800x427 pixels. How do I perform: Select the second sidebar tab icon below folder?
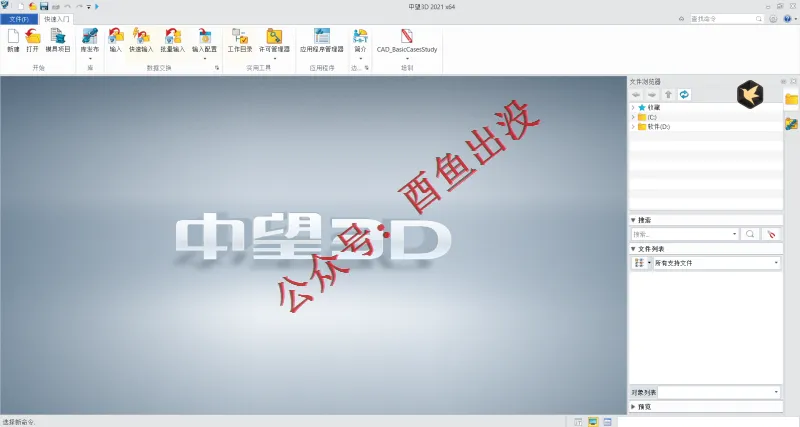click(x=791, y=123)
